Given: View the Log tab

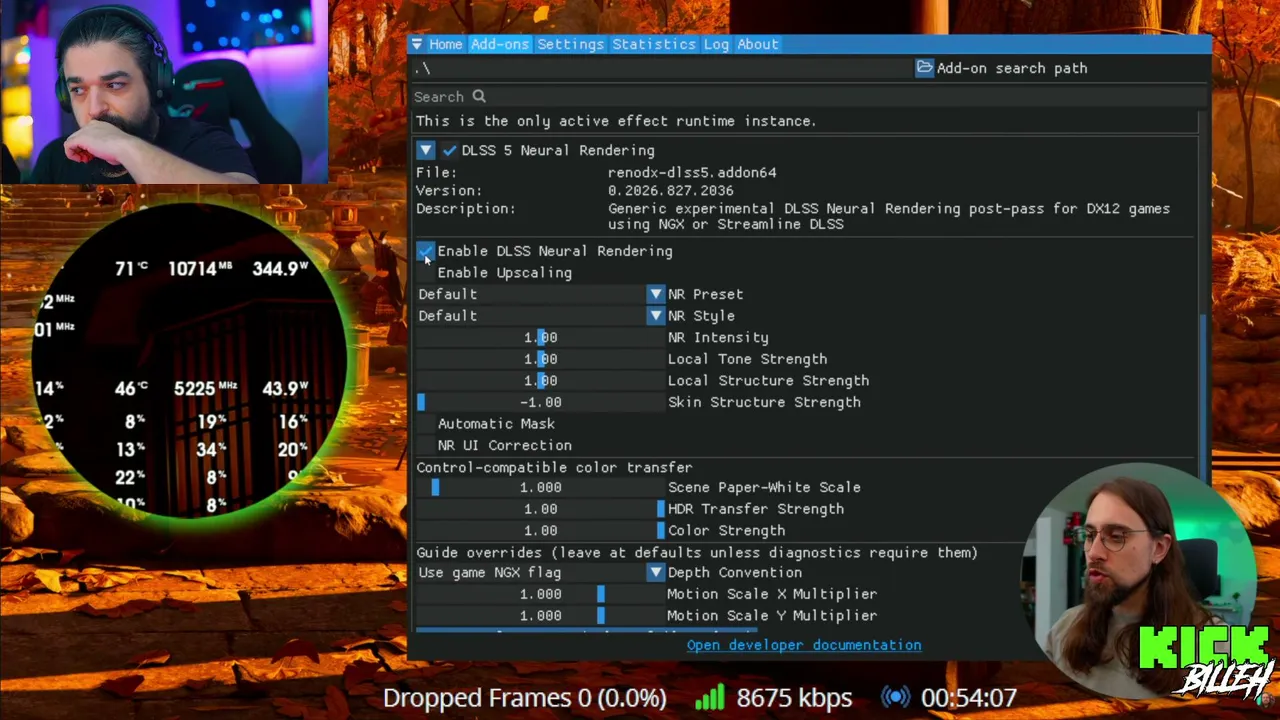Looking at the screenshot, I should tap(716, 44).
